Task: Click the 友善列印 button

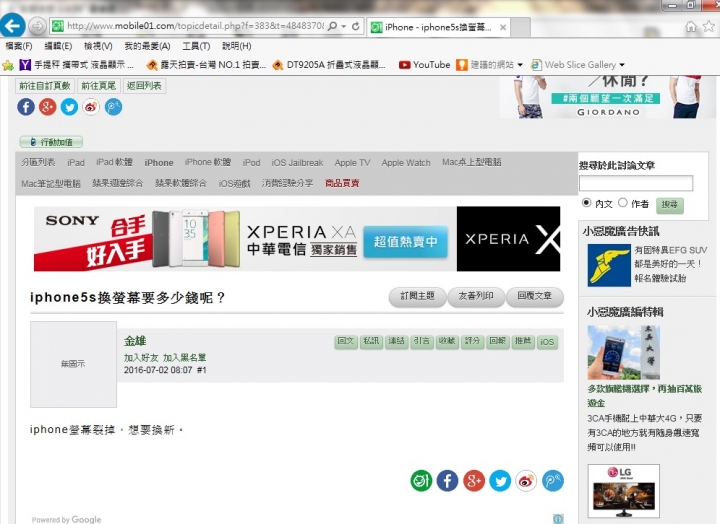Action: point(476,297)
